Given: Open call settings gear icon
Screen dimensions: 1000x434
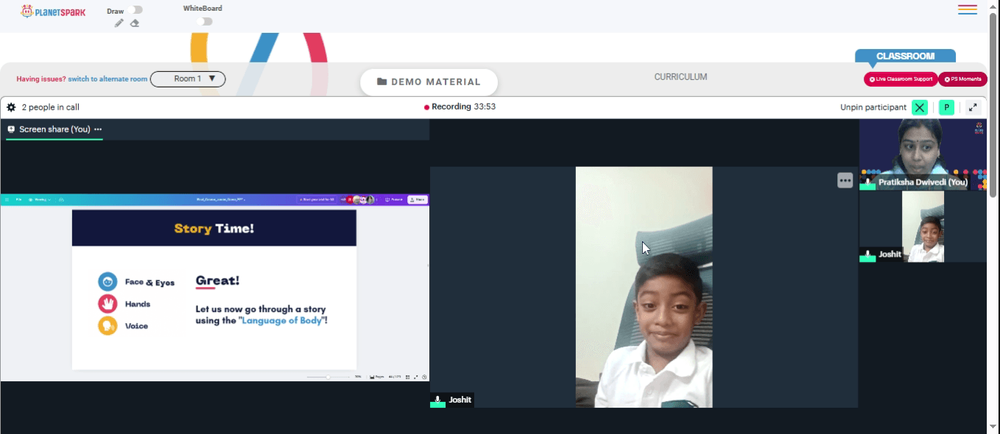Looking at the screenshot, I should click(11, 107).
